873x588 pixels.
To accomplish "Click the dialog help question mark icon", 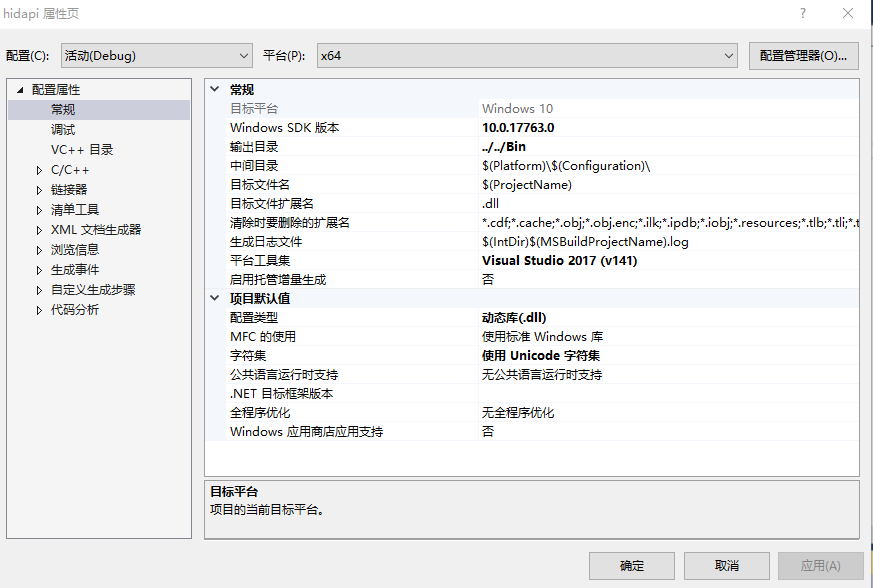I will point(804,13).
